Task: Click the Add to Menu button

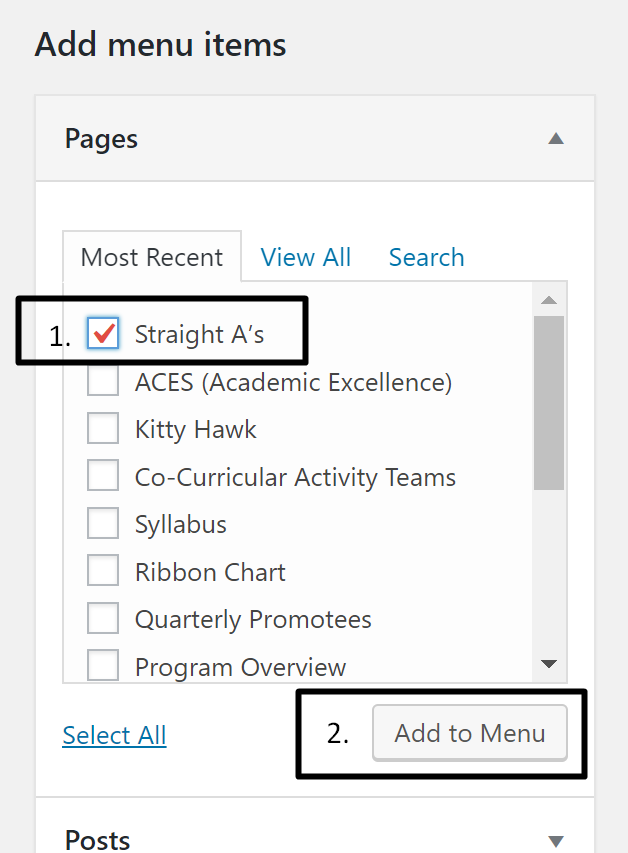Action: coord(470,733)
